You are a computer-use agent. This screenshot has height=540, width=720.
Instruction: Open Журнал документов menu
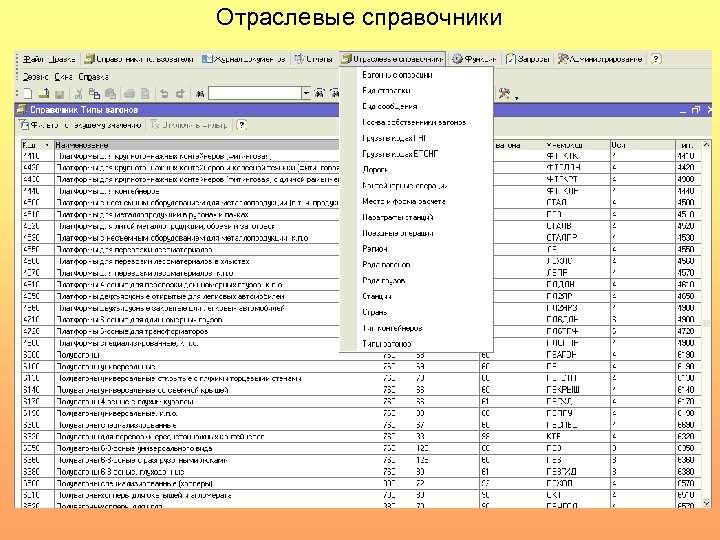click(x=243, y=59)
